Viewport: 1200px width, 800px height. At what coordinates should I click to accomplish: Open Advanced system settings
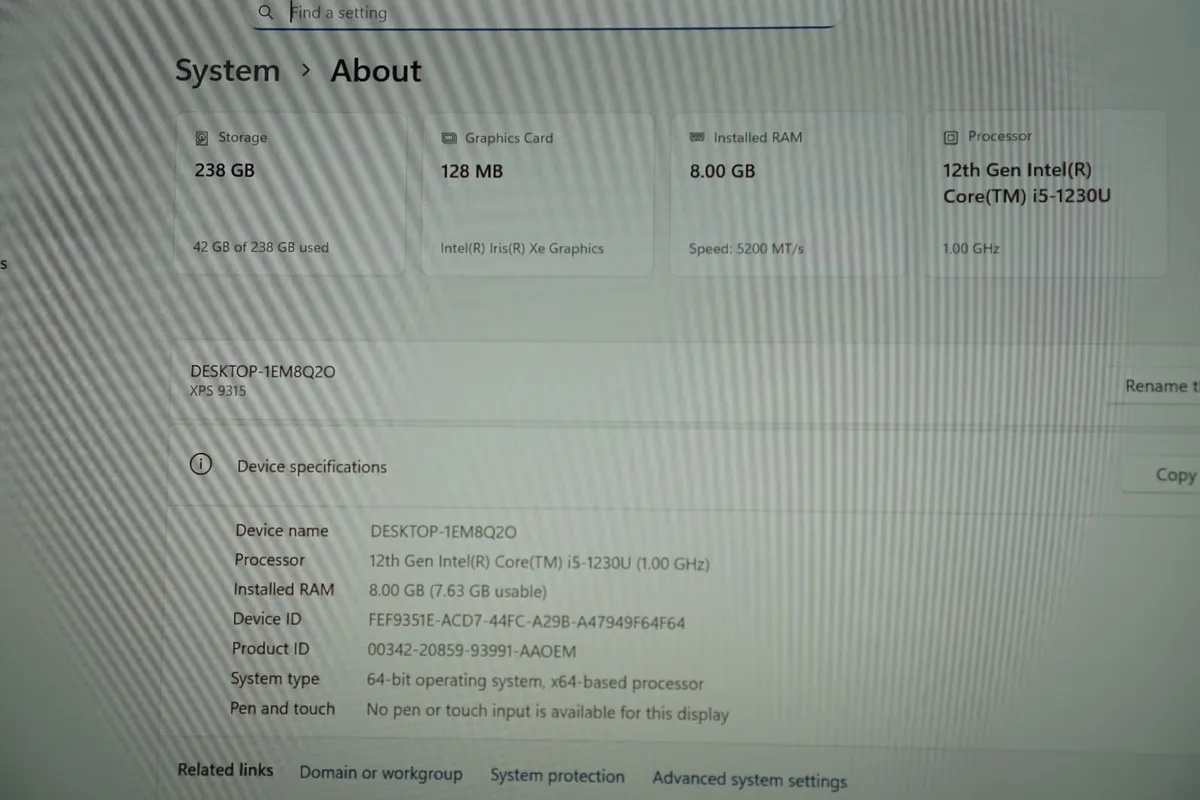(750, 778)
